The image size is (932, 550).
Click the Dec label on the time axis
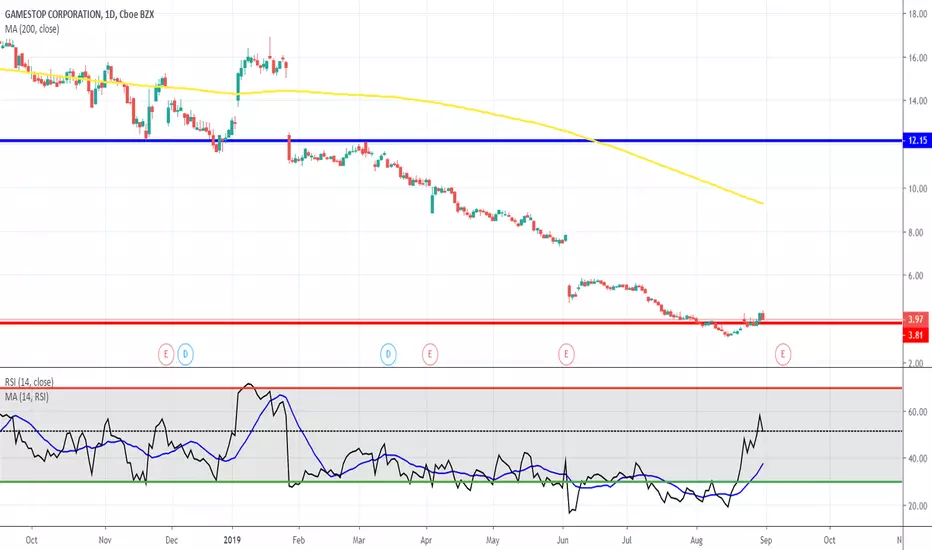(171, 540)
